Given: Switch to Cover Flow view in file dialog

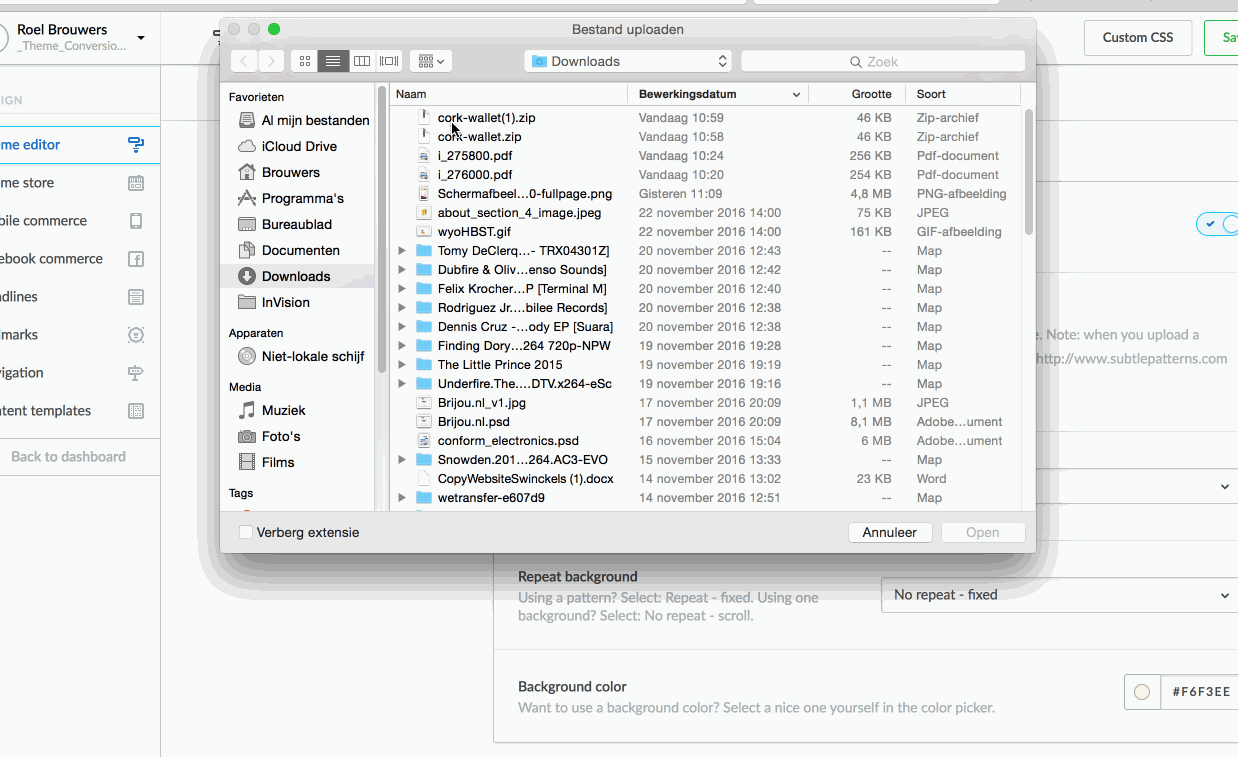Looking at the screenshot, I should click(x=389, y=61).
